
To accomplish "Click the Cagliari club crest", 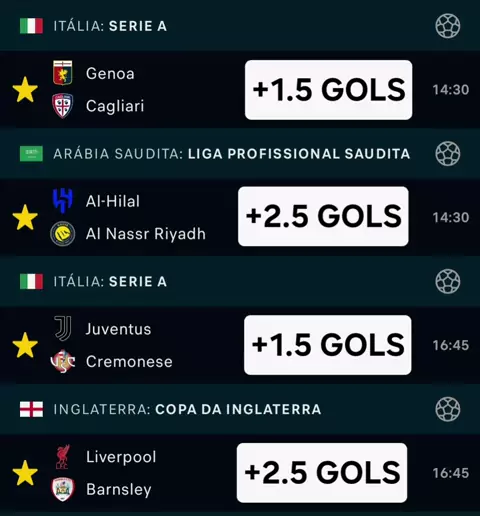I will point(63,106).
